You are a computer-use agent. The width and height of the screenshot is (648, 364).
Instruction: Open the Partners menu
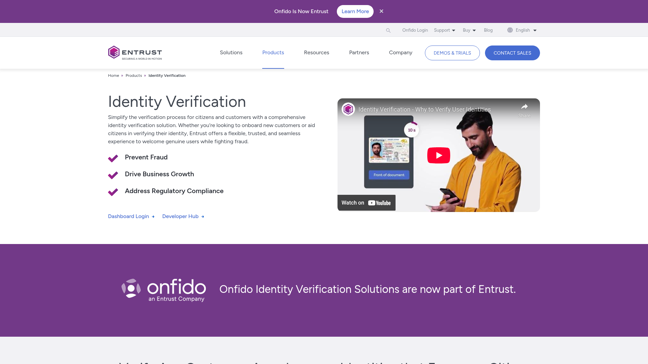pos(359,52)
